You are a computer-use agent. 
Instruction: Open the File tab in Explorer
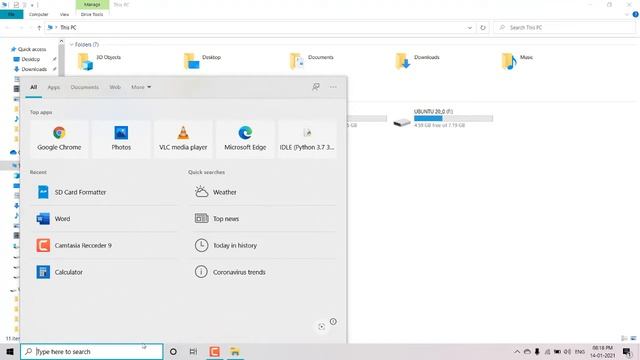click(11, 14)
